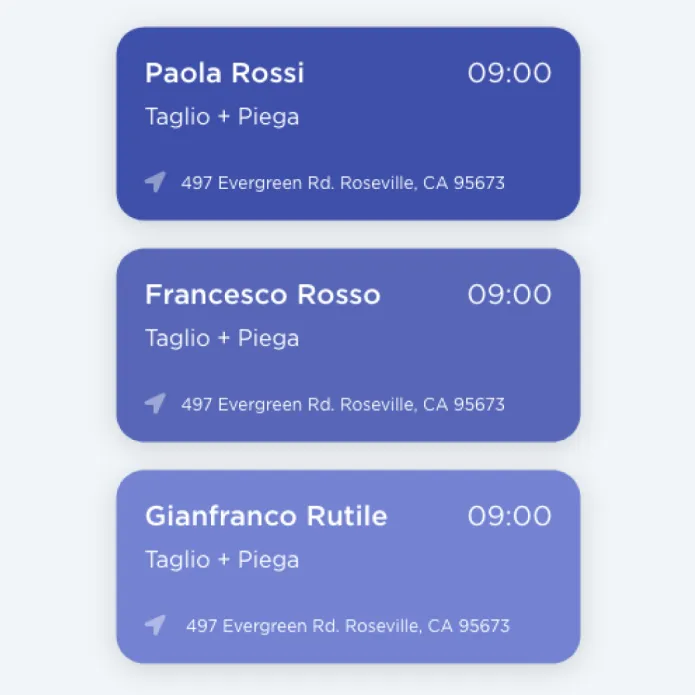Open the Paola Rossi appointment name
Viewport: 695px width, 695px height.
click(224, 73)
